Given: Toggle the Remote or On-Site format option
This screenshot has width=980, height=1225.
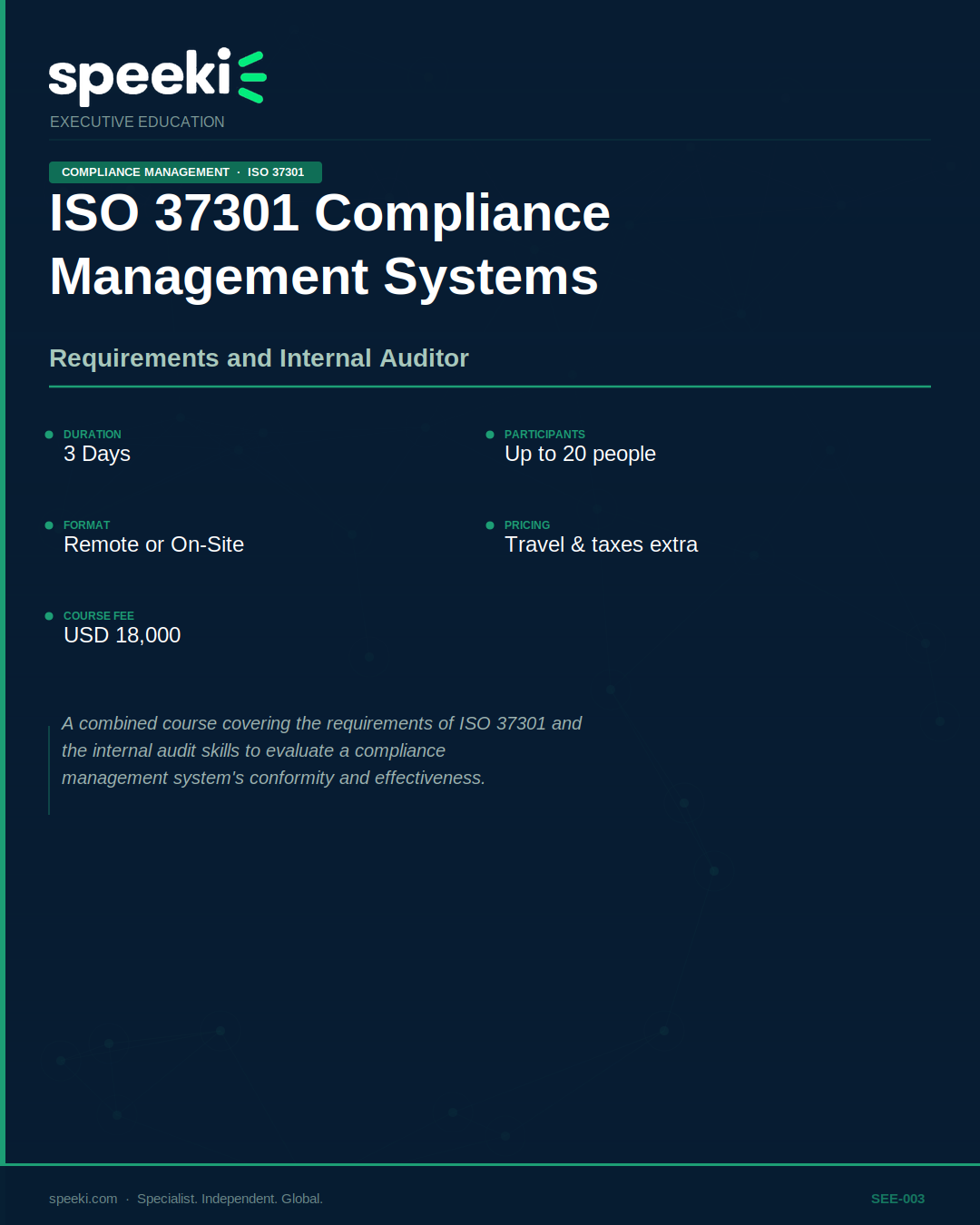Looking at the screenshot, I should (x=153, y=544).
